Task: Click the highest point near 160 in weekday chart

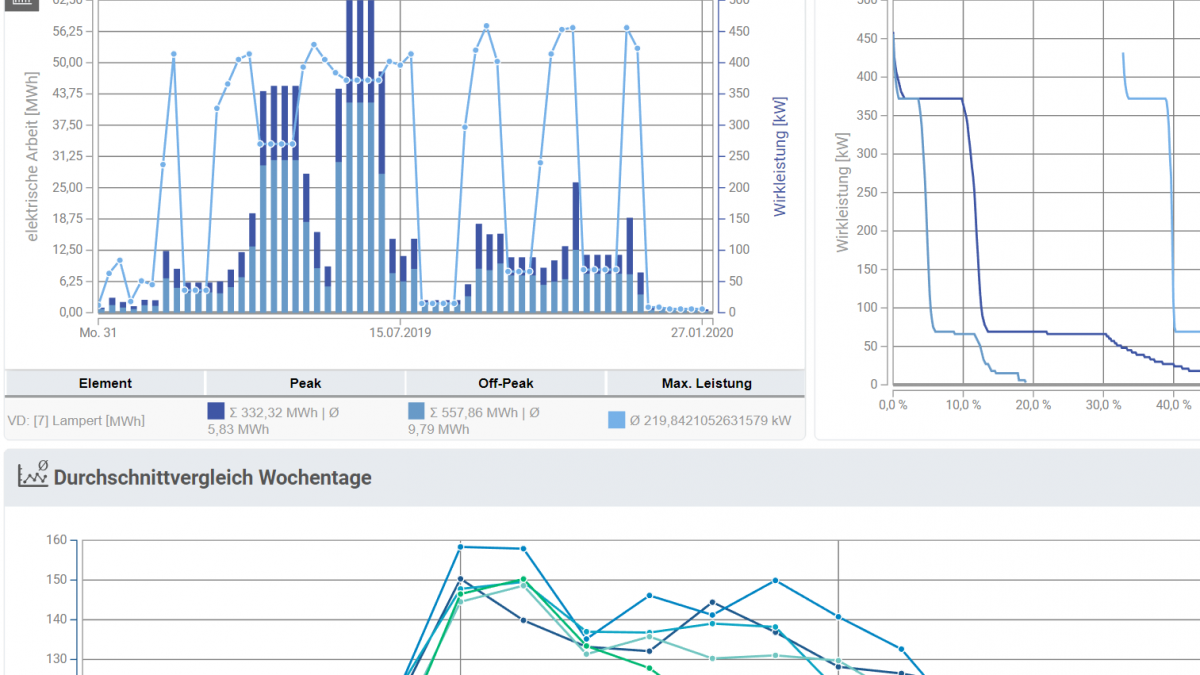Action: tap(460, 547)
